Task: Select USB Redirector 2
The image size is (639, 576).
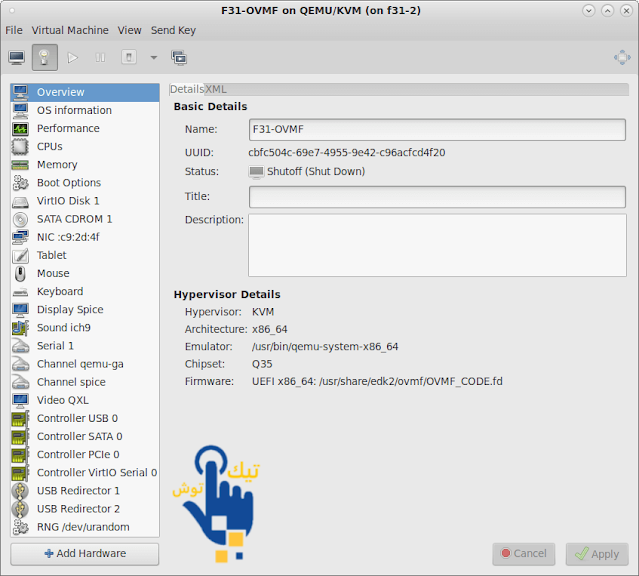Action: coord(85,509)
